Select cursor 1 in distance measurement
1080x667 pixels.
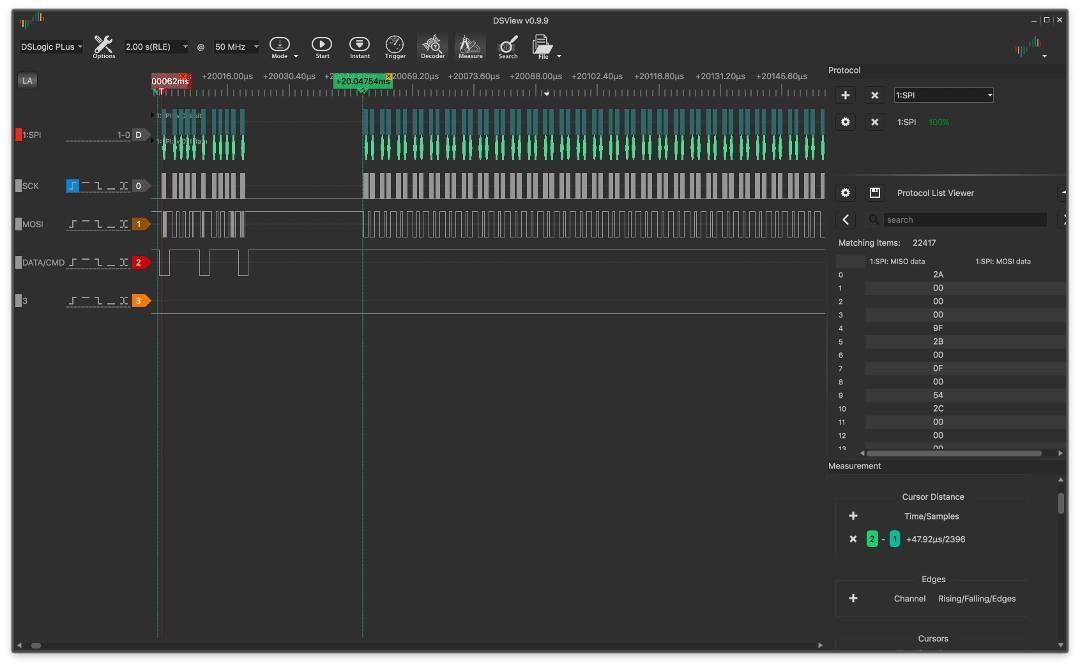tap(894, 539)
